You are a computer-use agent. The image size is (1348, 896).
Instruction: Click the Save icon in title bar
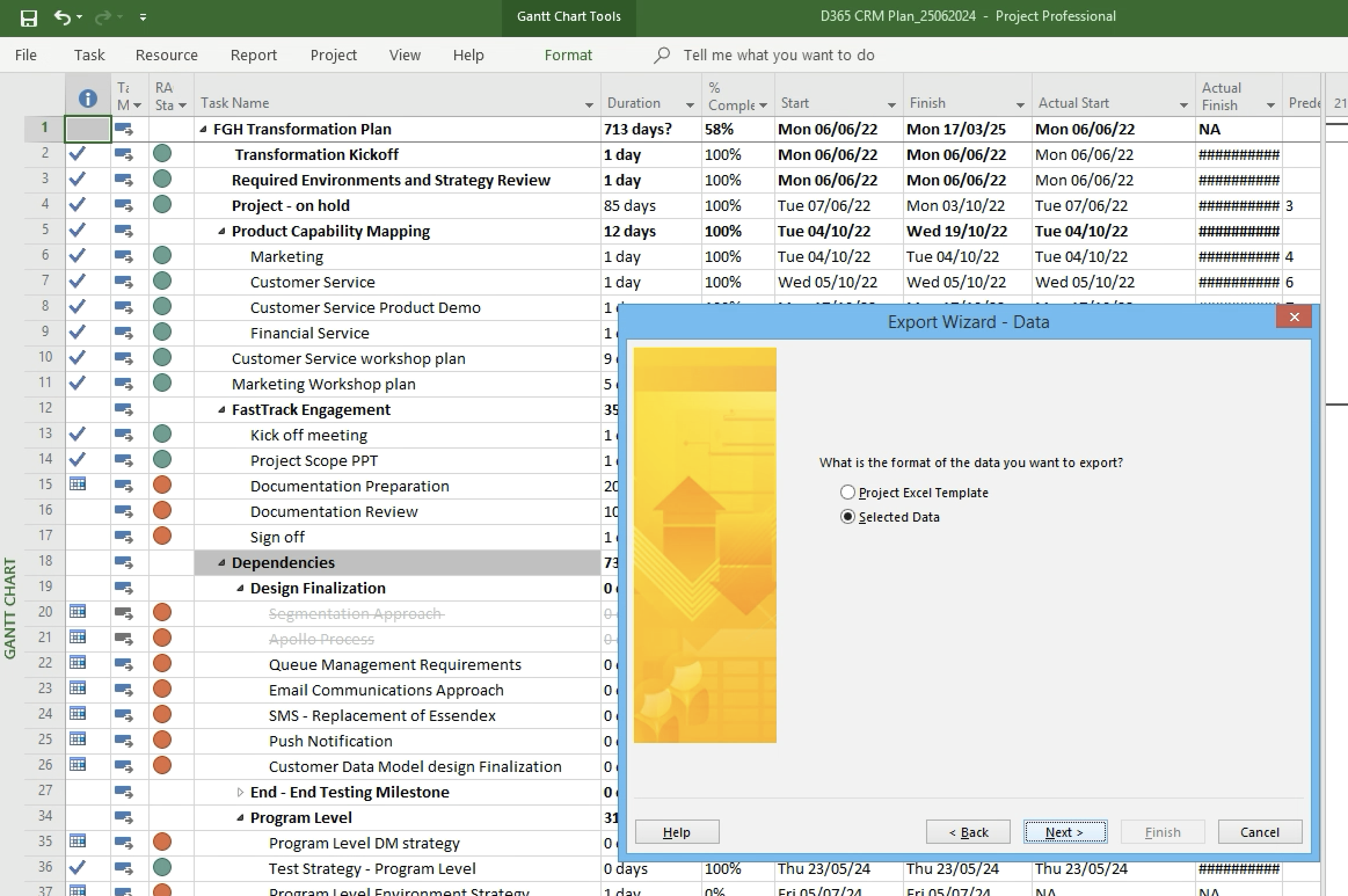point(28,18)
